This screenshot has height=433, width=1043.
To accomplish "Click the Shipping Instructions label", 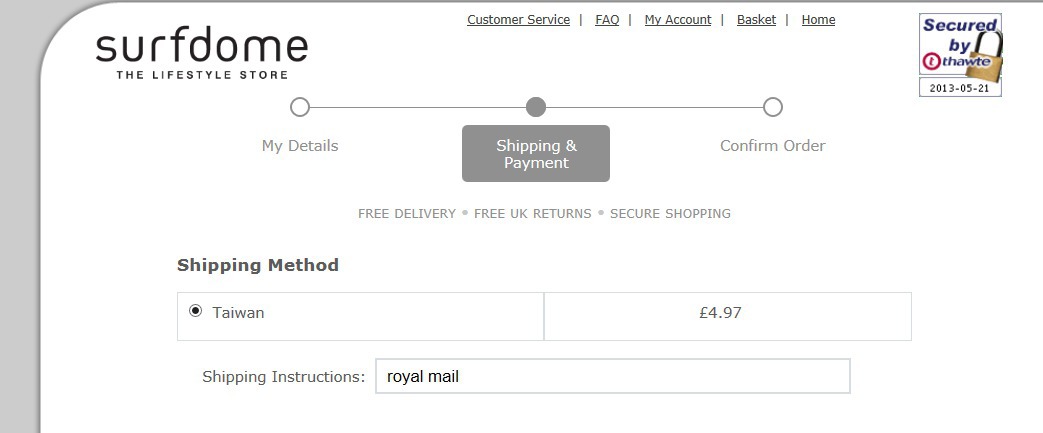I will 283,377.
